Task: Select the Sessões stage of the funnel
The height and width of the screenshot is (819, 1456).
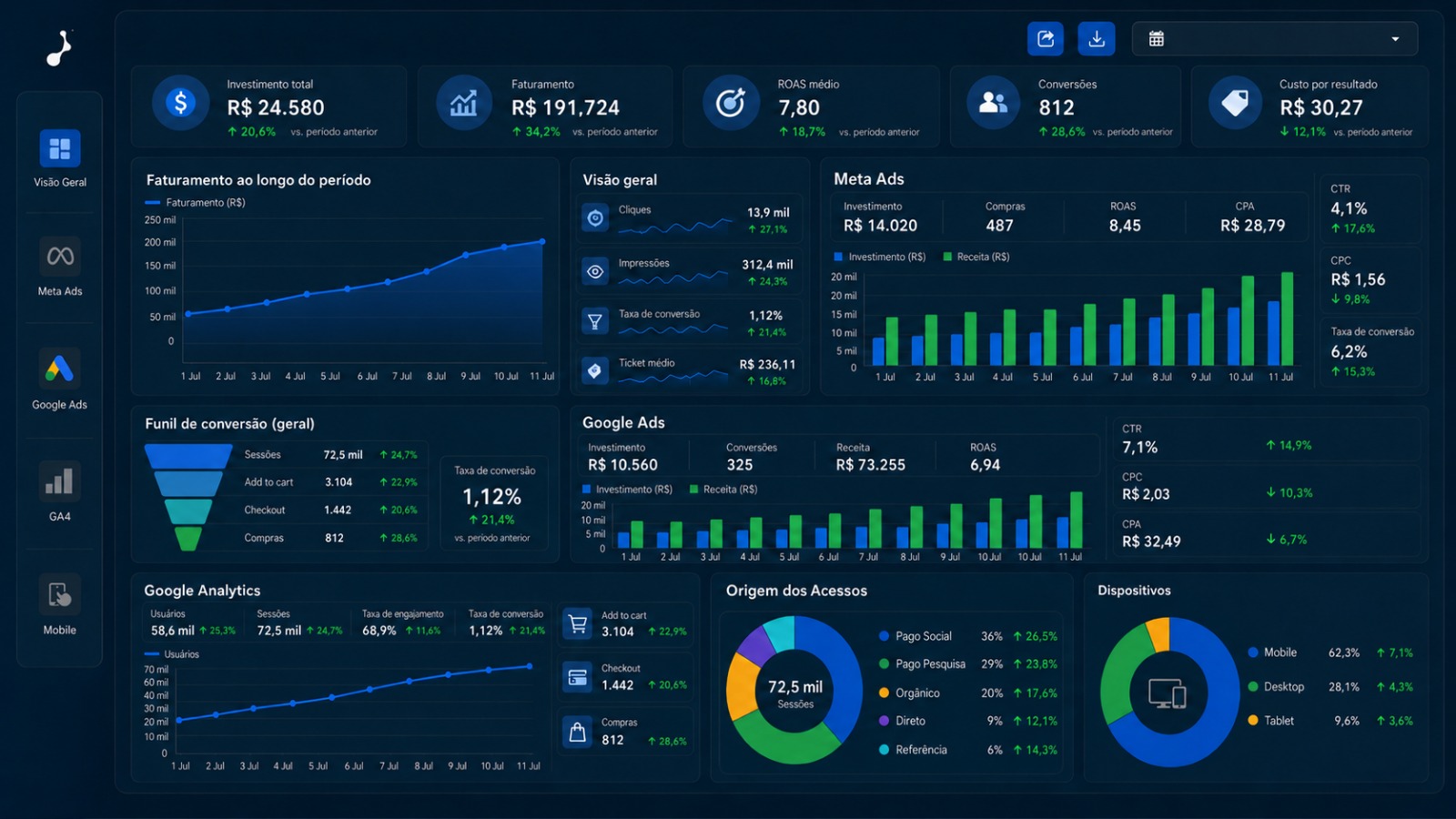Action: pos(188,455)
